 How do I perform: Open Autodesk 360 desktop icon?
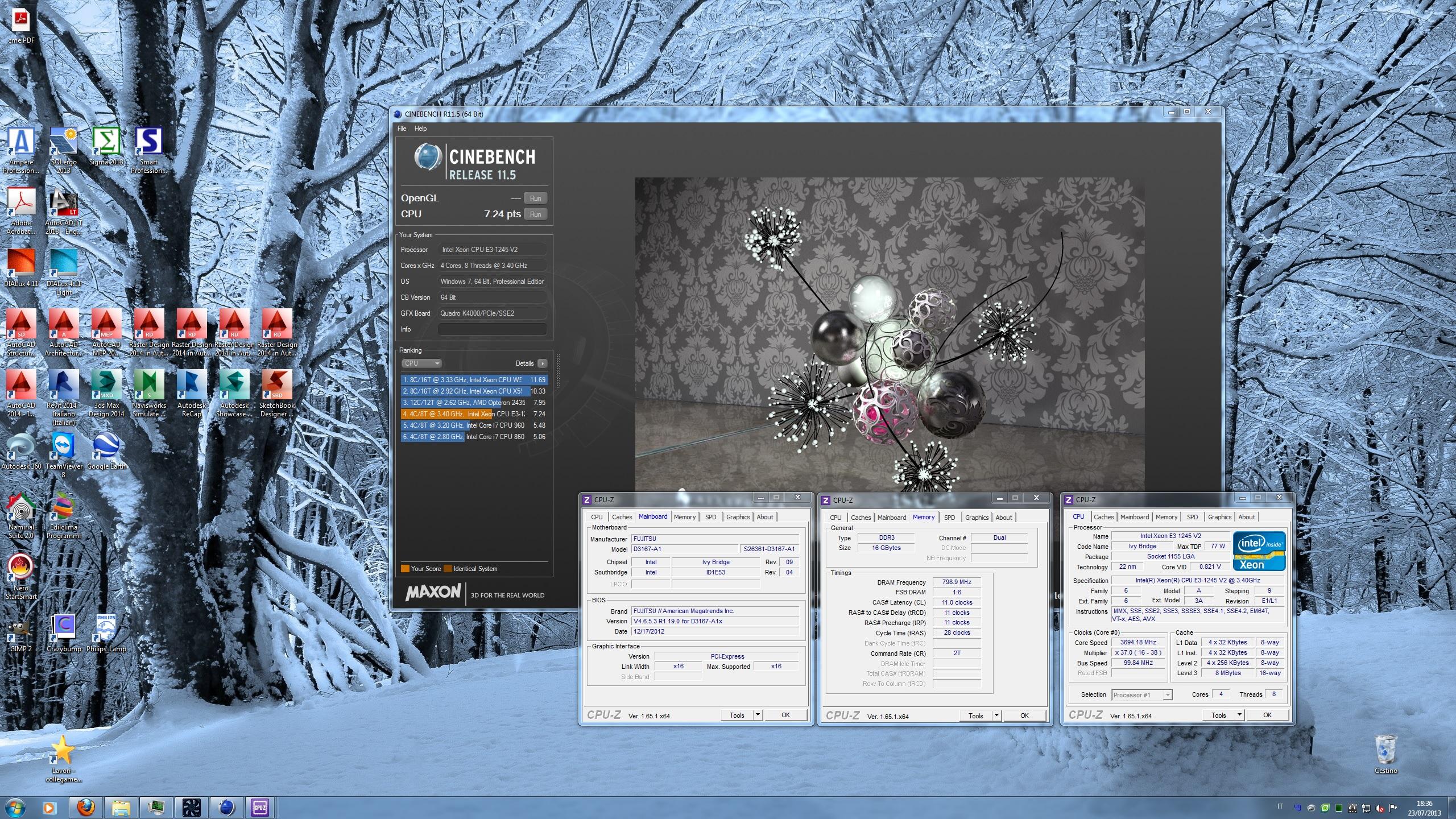pyautogui.click(x=21, y=451)
